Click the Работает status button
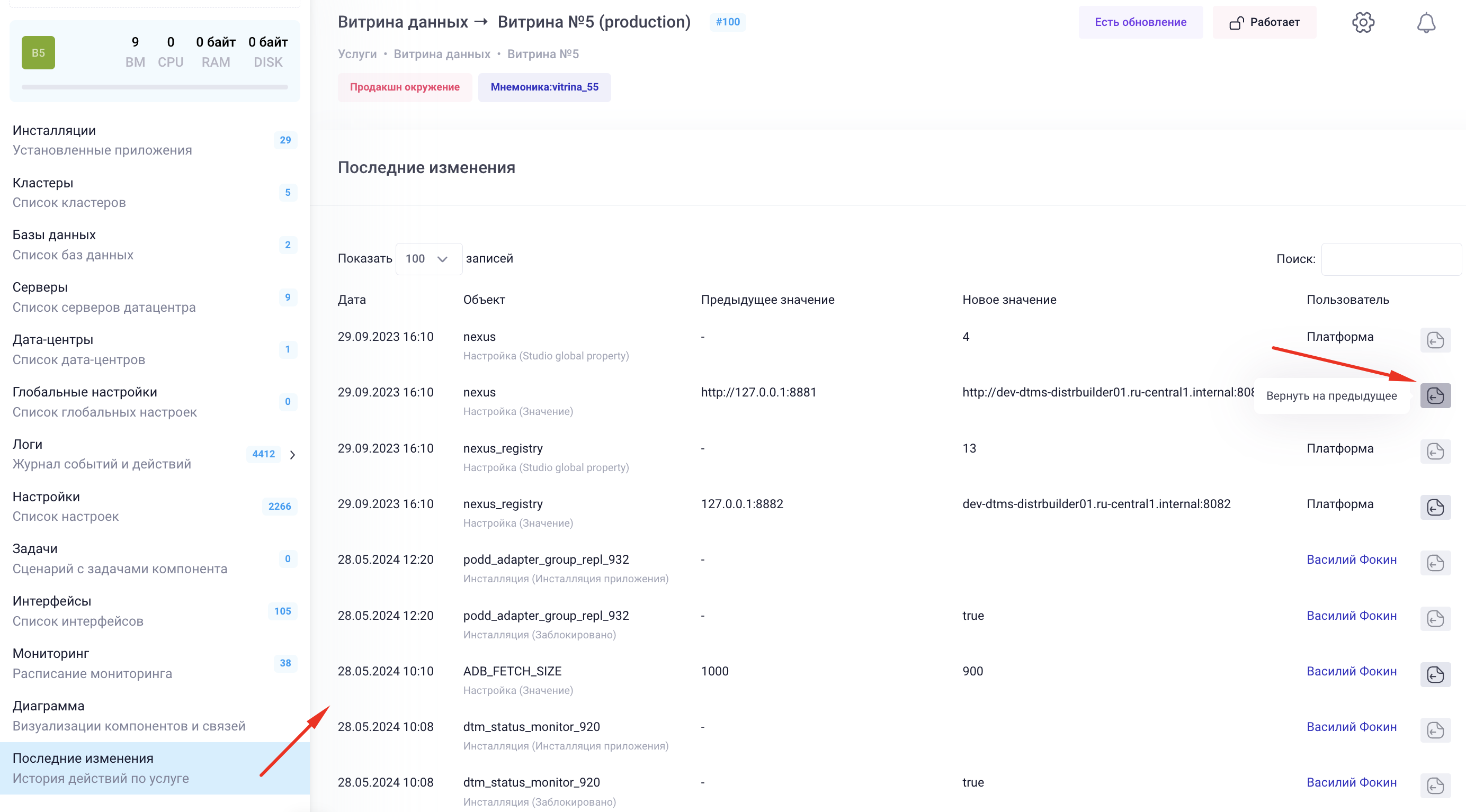 coord(1264,22)
